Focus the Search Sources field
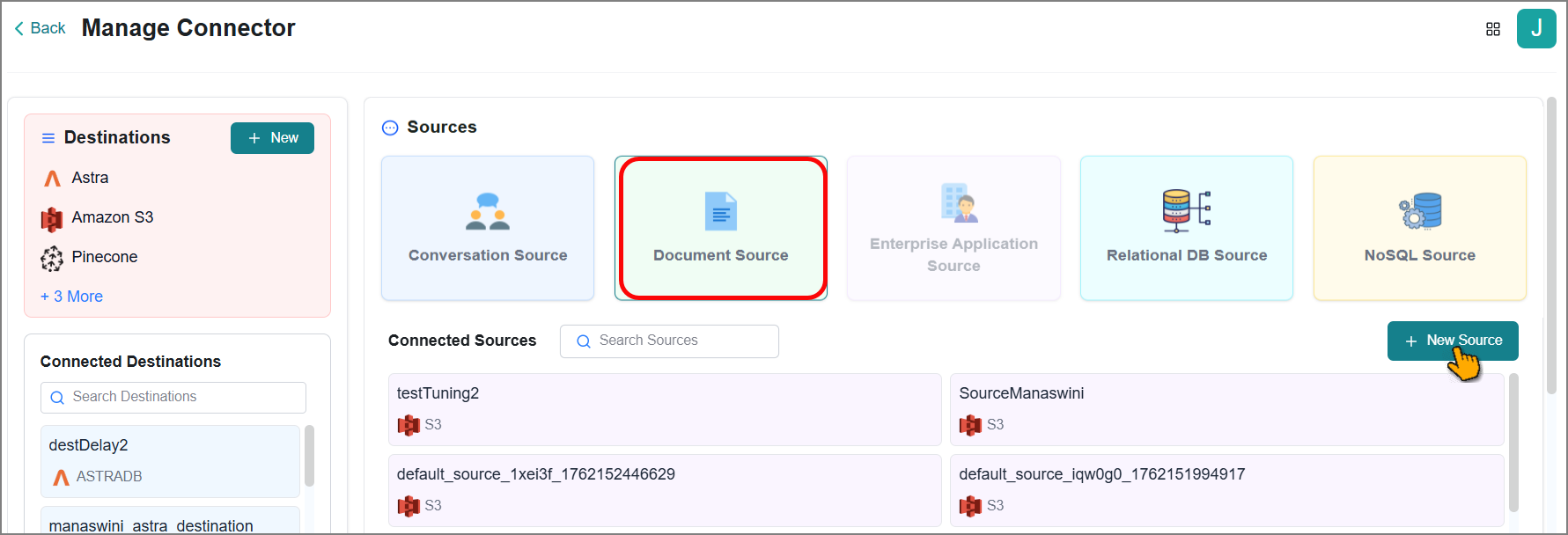Image resolution: width=1568 pixels, height=535 pixels. pyautogui.click(x=669, y=341)
